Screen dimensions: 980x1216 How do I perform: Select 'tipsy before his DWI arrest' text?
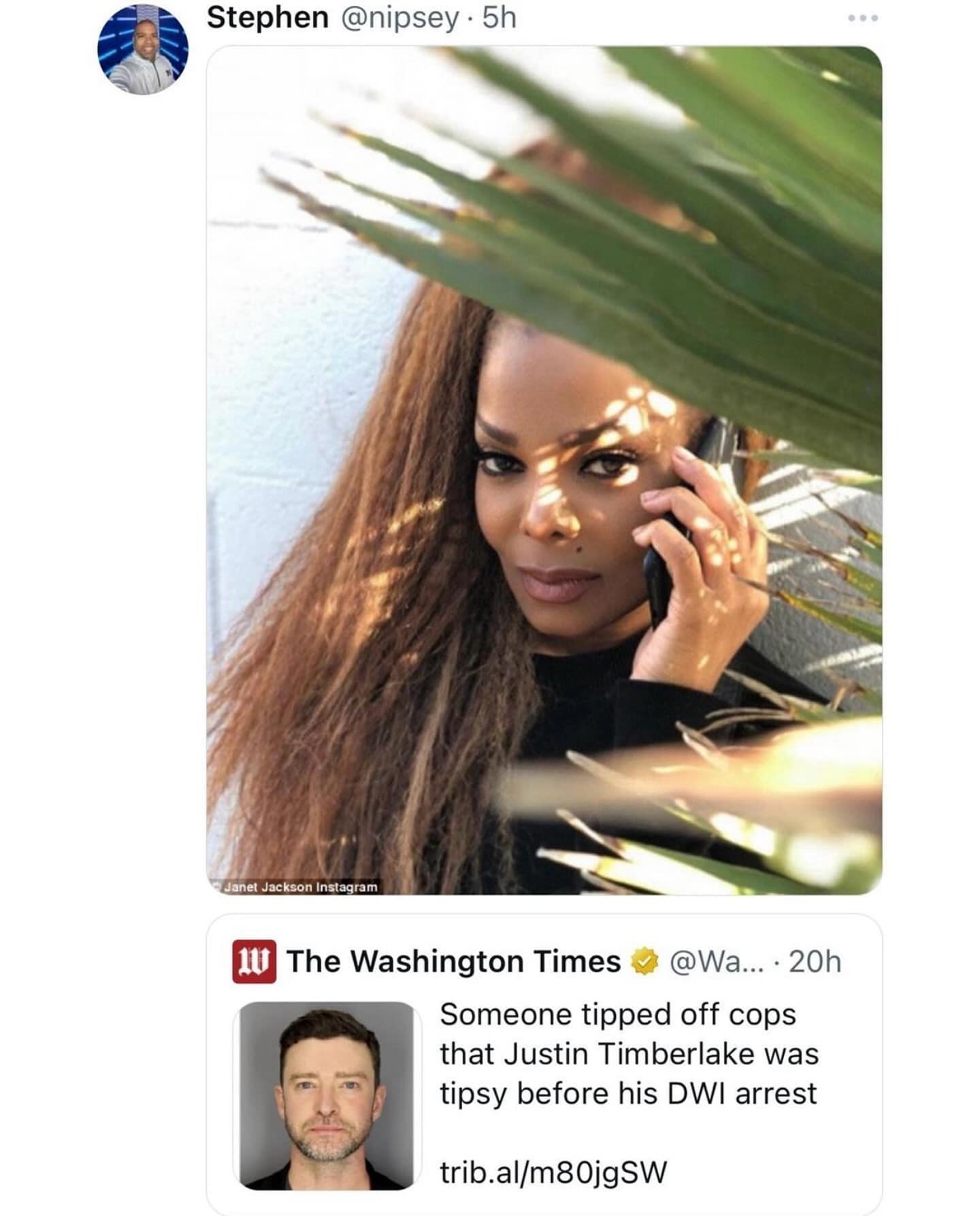pos(628,1094)
